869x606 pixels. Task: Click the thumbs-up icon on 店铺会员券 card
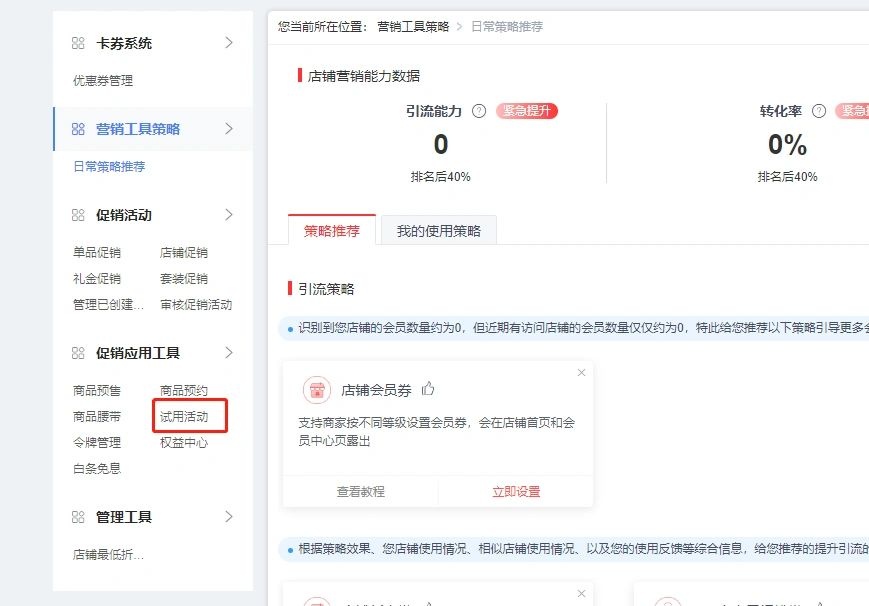coord(428,389)
